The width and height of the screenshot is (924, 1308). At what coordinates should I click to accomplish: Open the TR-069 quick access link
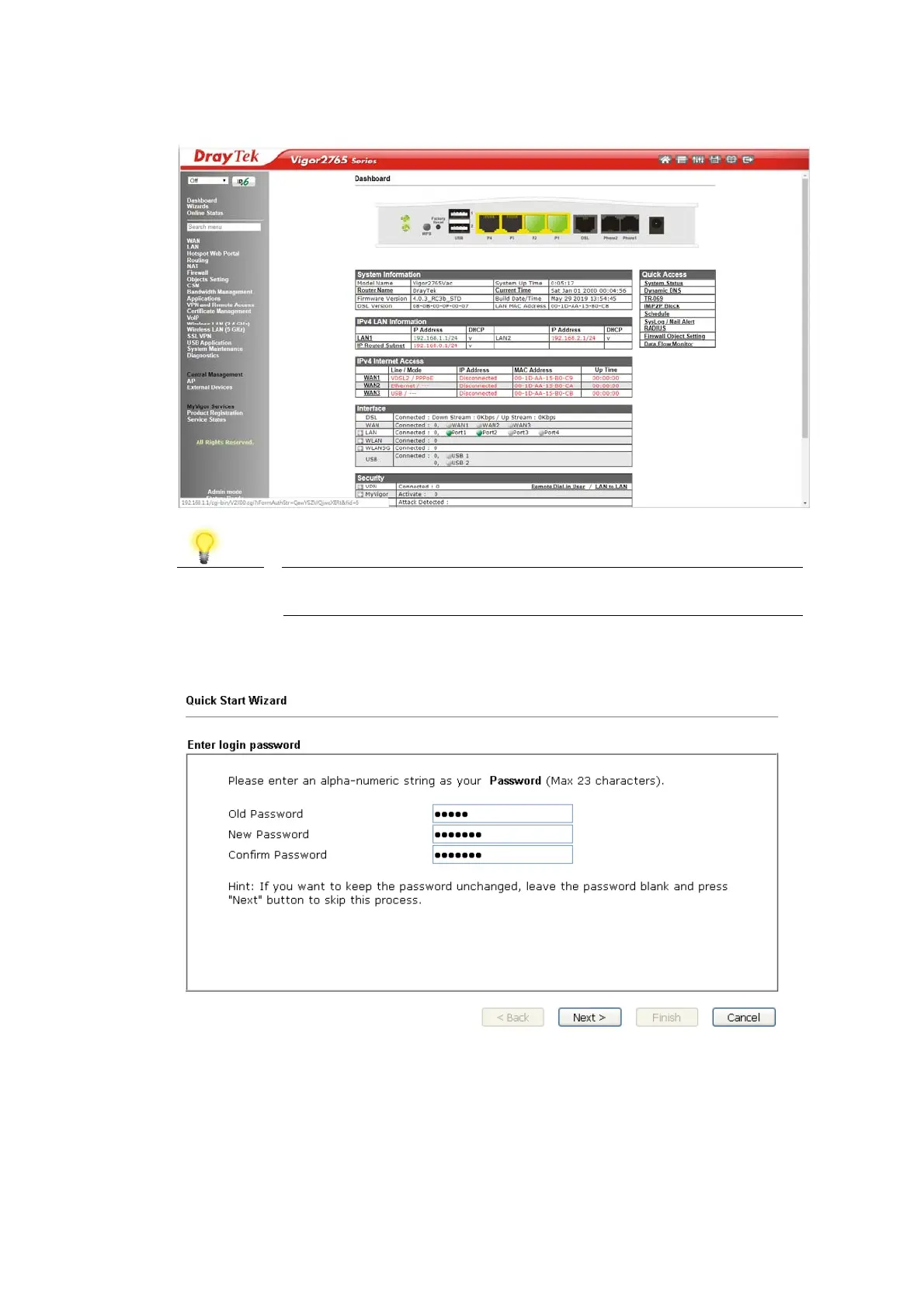click(653, 298)
